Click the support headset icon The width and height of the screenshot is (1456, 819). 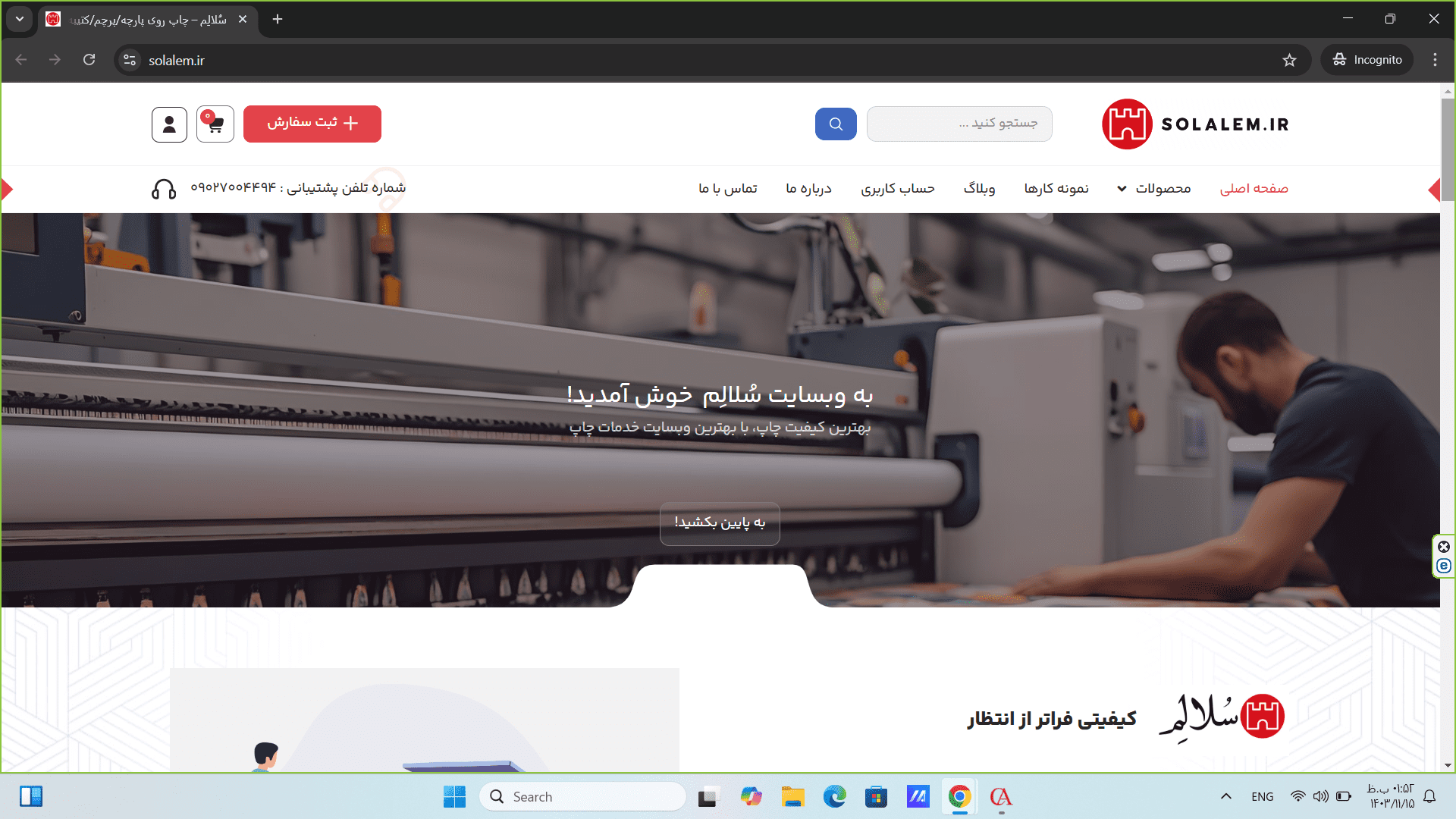click(x=164, y=189)
